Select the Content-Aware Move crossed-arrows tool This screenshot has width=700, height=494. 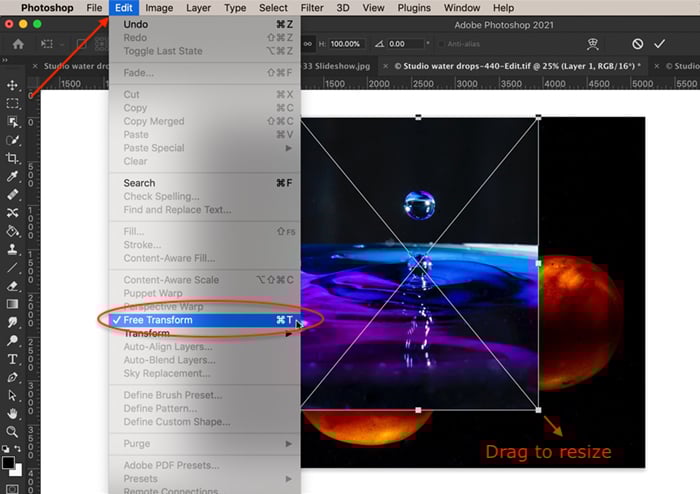(12, 213)
